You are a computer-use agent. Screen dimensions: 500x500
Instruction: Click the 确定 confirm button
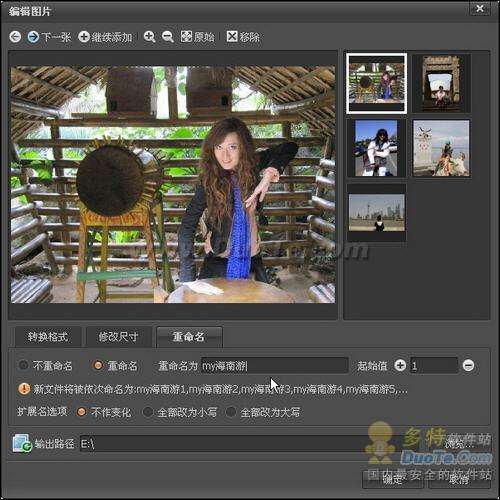(x=393, y=479)
